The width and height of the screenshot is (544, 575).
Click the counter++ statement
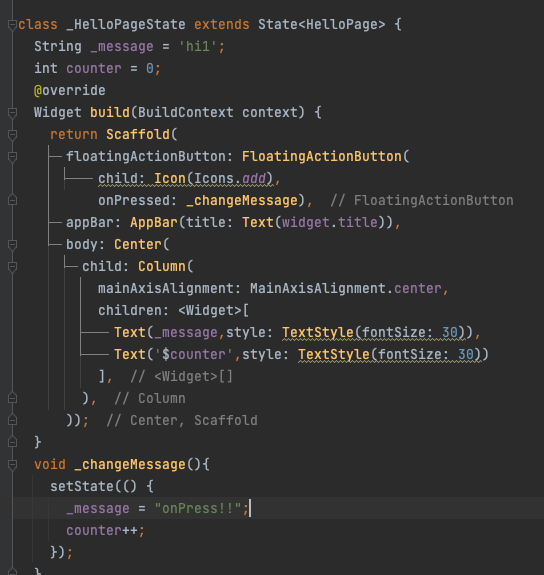pyautogui.click(x=106, y=531)
